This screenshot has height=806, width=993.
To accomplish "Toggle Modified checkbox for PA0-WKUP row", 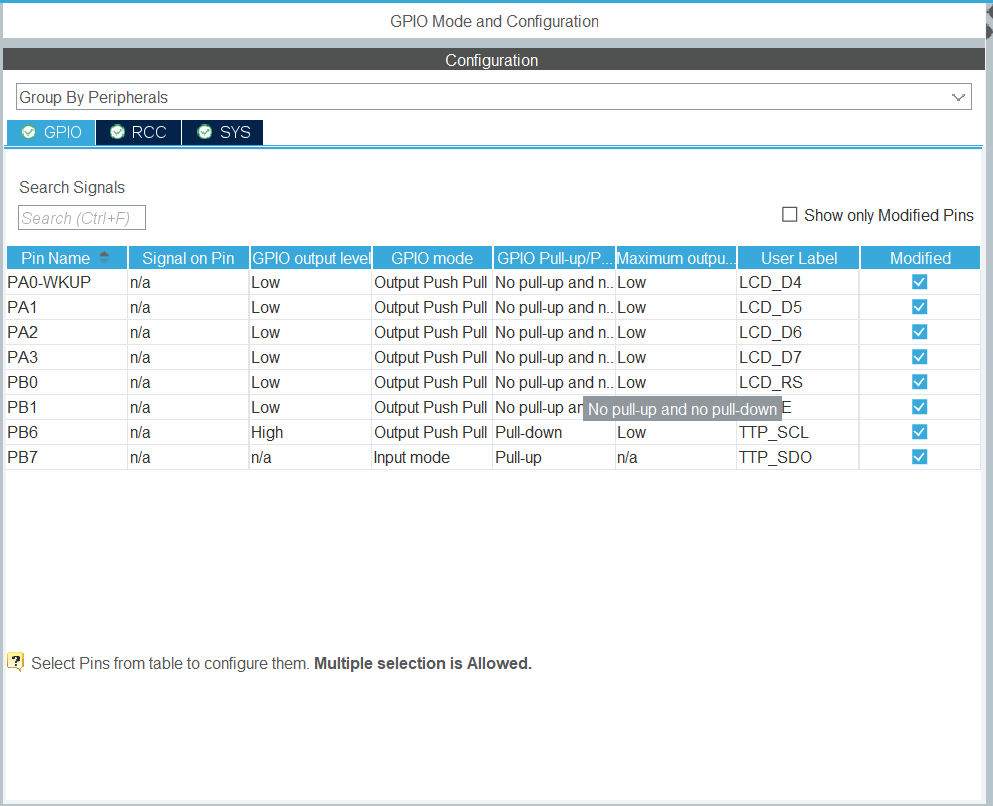I will (920, 282).
